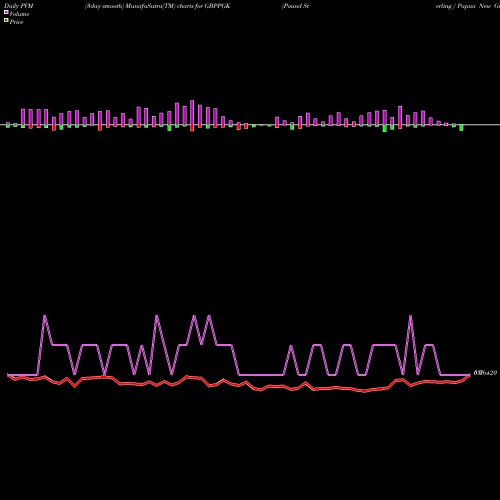The width and height of the screenshot is (500, 500).
Task: Select the 'Volume' legend label
Action: click(x=19, y=14)
